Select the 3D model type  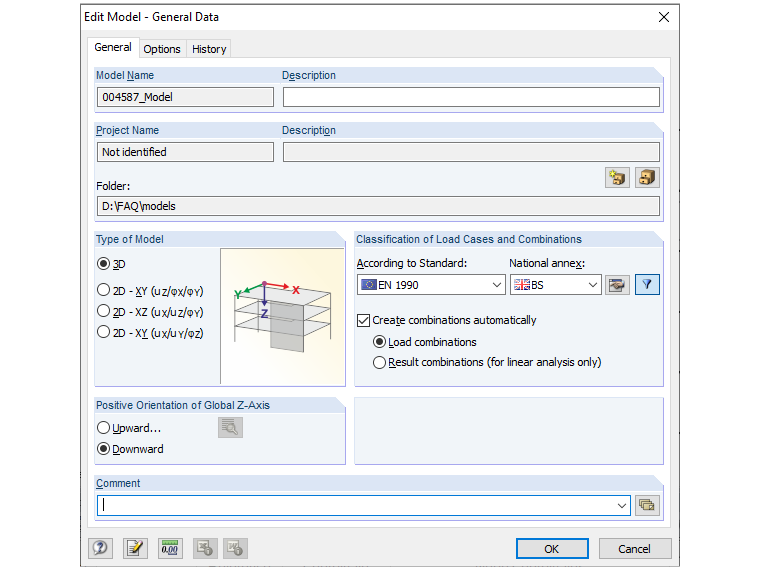(111, 264)
